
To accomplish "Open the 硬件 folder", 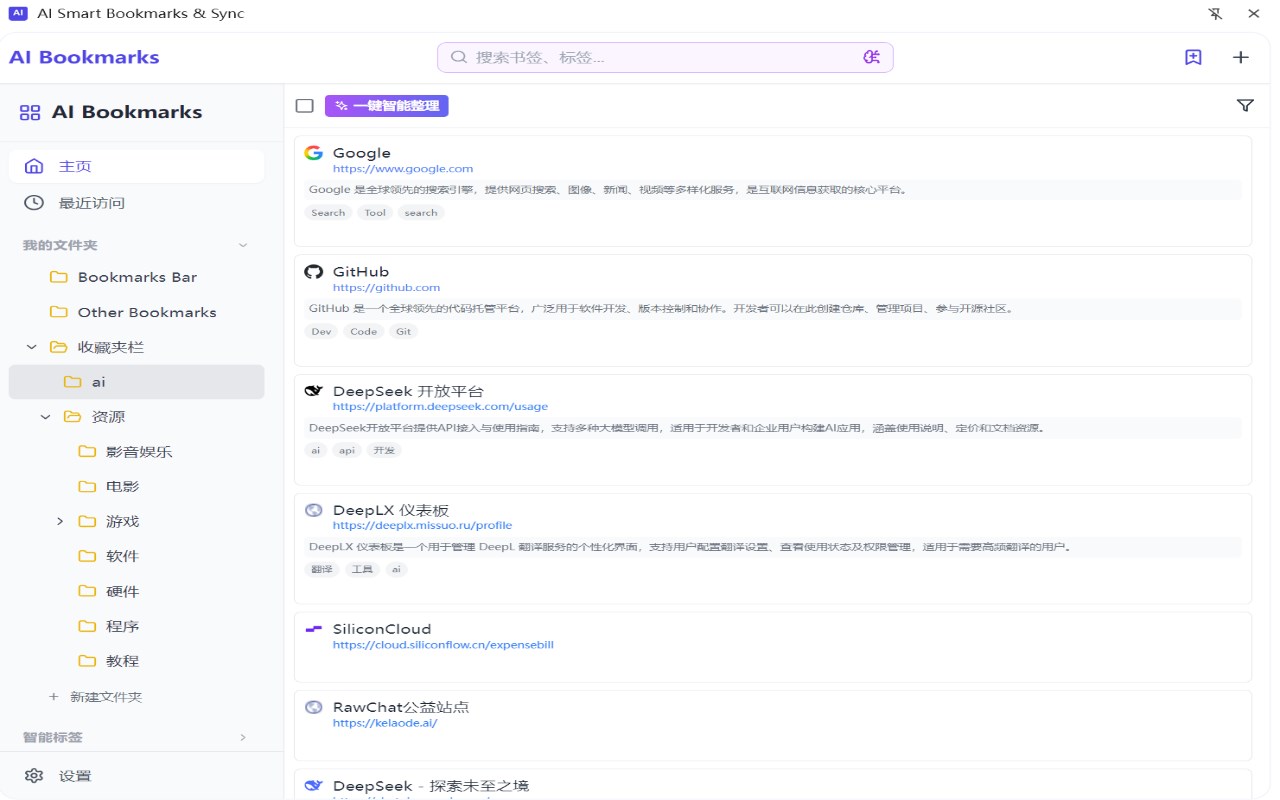I will tap(136, 591).
